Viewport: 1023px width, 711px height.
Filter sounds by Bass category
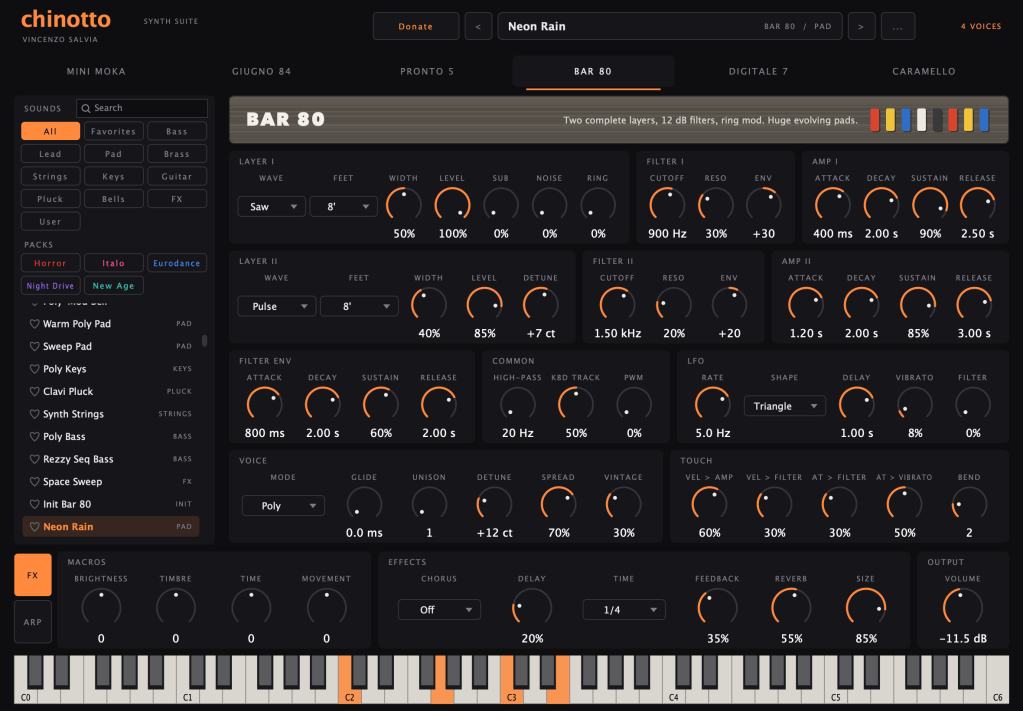[x=177, y=131]
